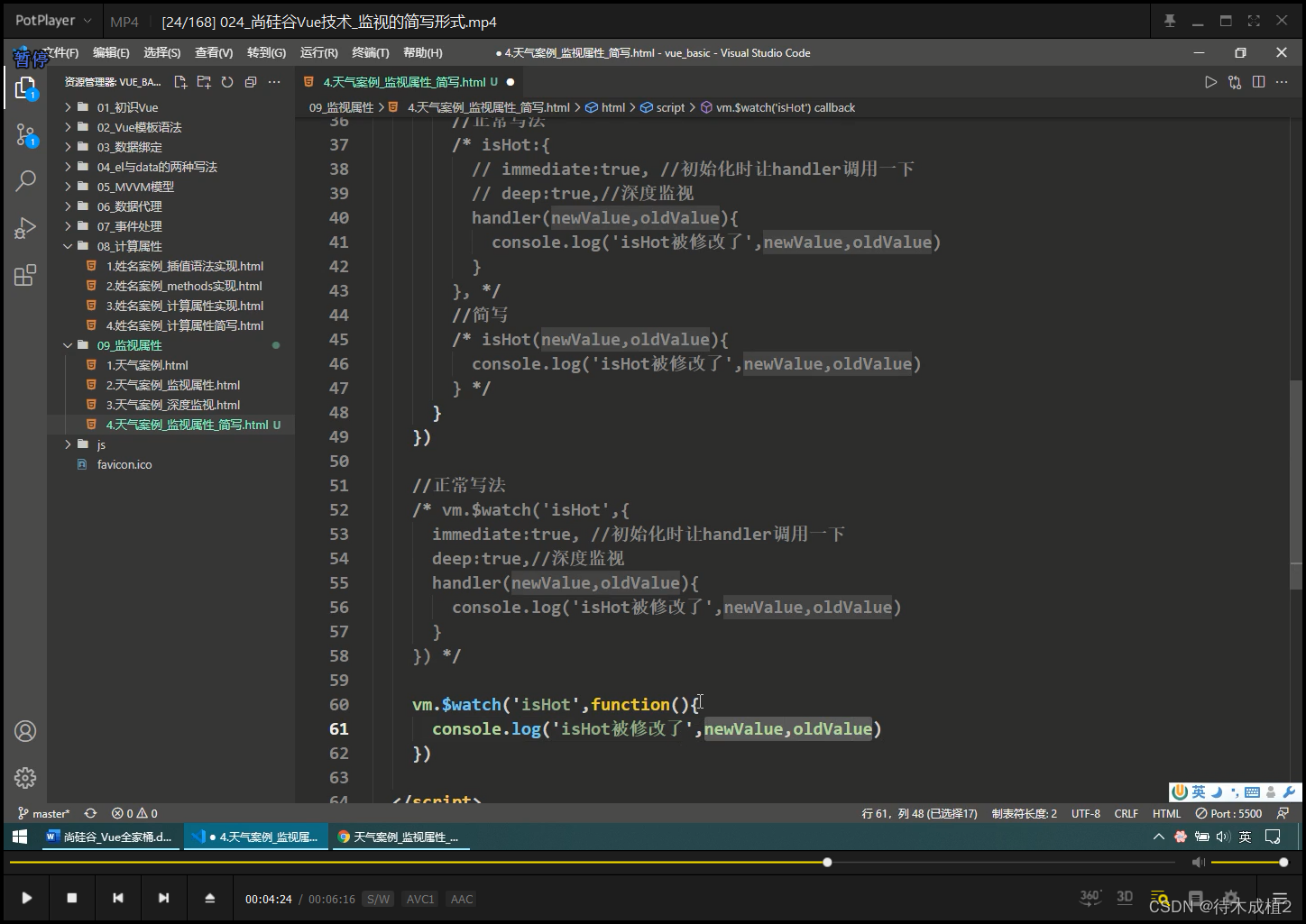The image size is (1306, 924).
Task: Click the New Folder icon in explorer header
Action: [204, 82]
